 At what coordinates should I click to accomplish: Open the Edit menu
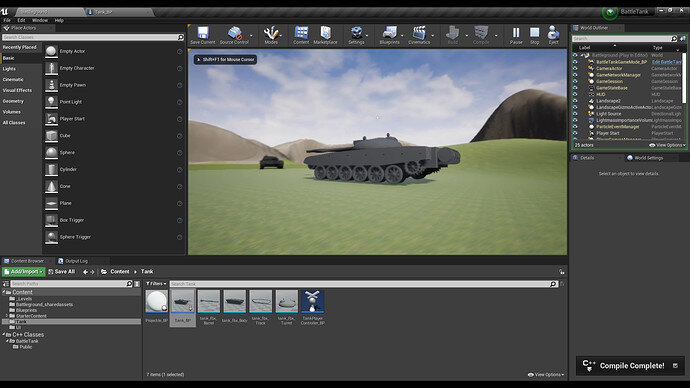click(21, 20)
